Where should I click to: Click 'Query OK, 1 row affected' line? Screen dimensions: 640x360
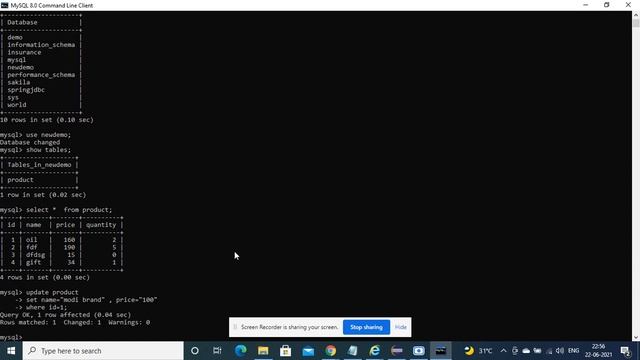tap(65, 315)
